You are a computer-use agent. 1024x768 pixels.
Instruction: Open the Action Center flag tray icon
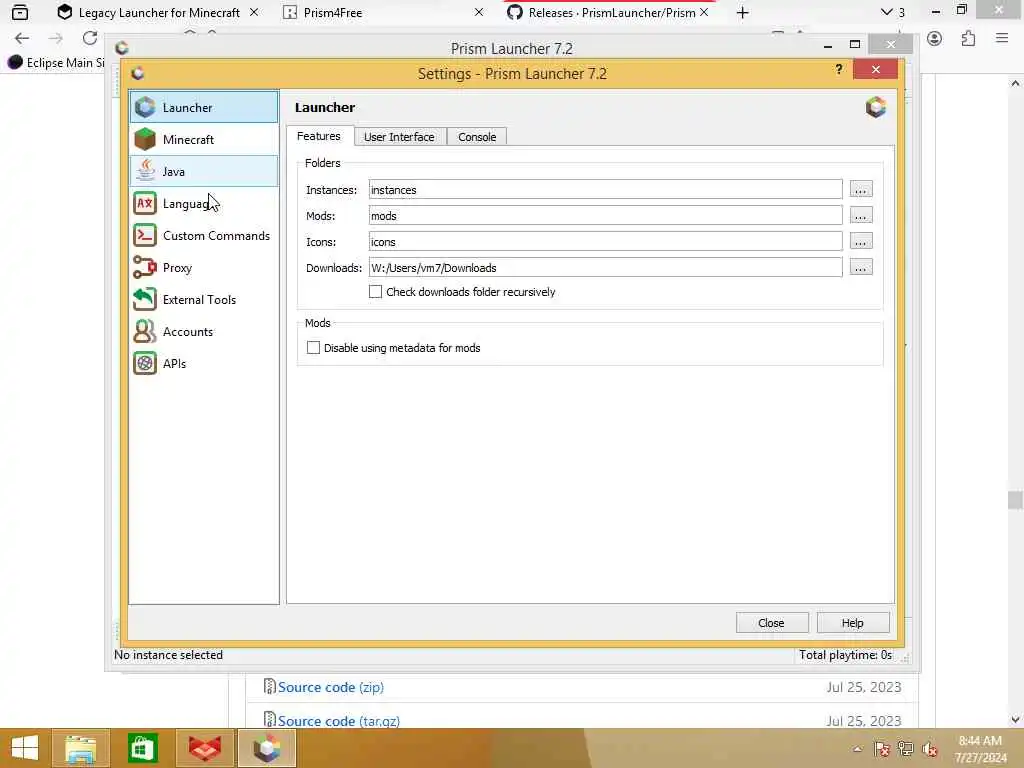point(881,749)
